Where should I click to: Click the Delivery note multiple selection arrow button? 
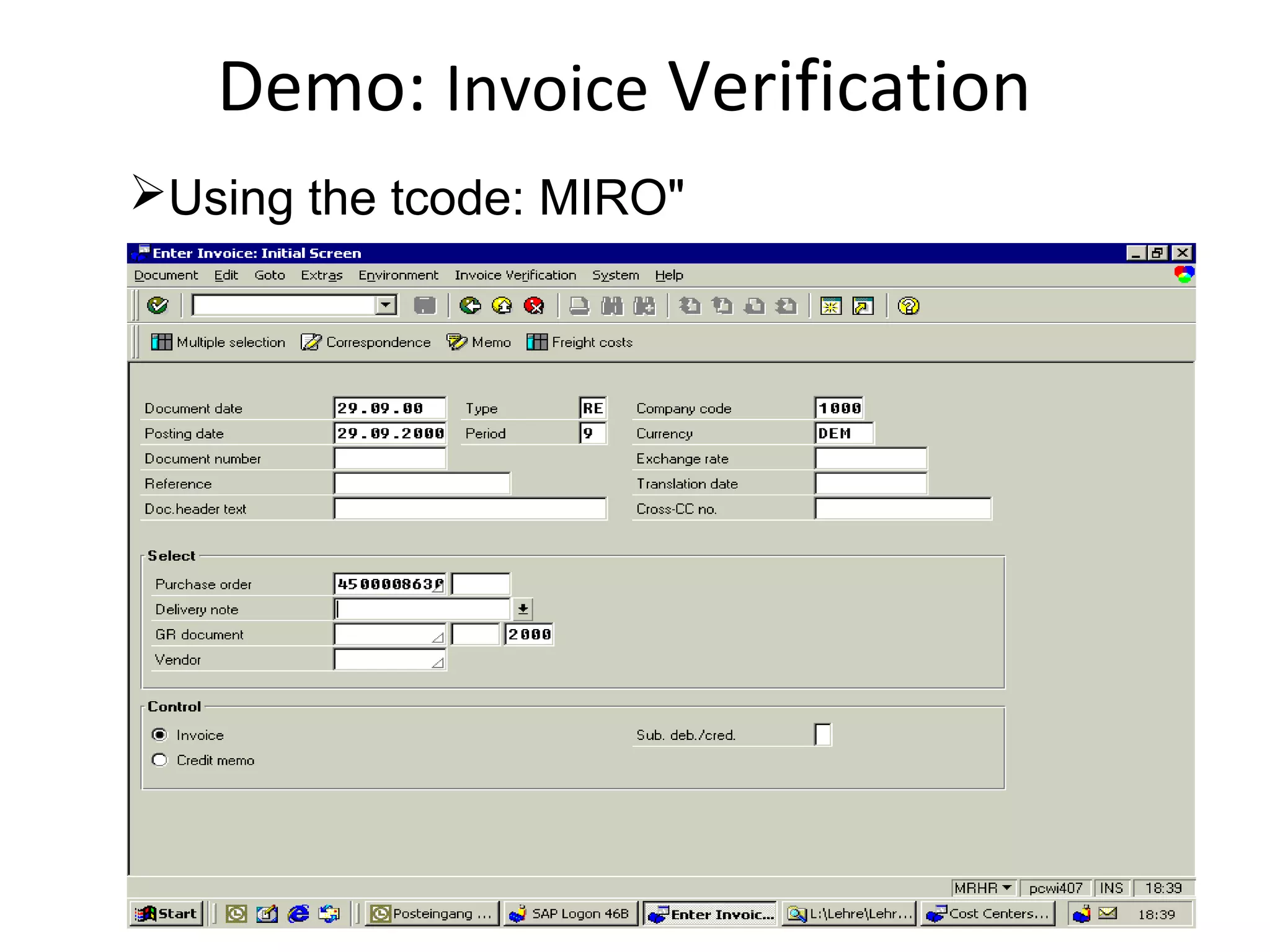(523, 609)
